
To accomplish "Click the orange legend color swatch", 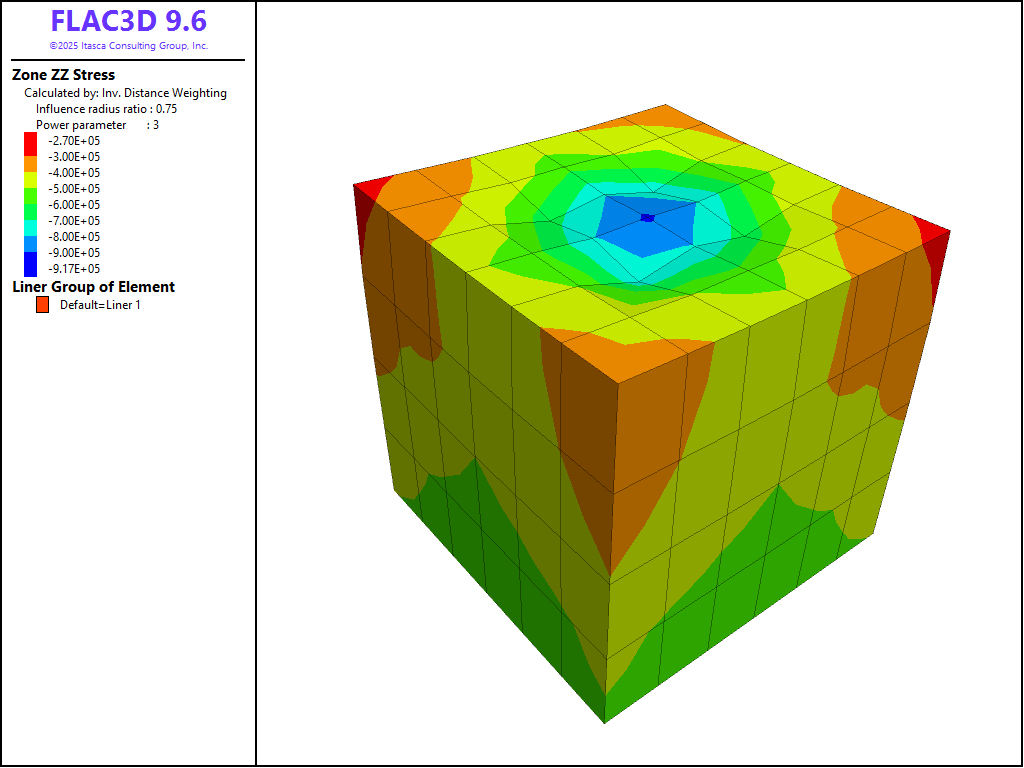I will pyautogui.click(x=30, y=157).
